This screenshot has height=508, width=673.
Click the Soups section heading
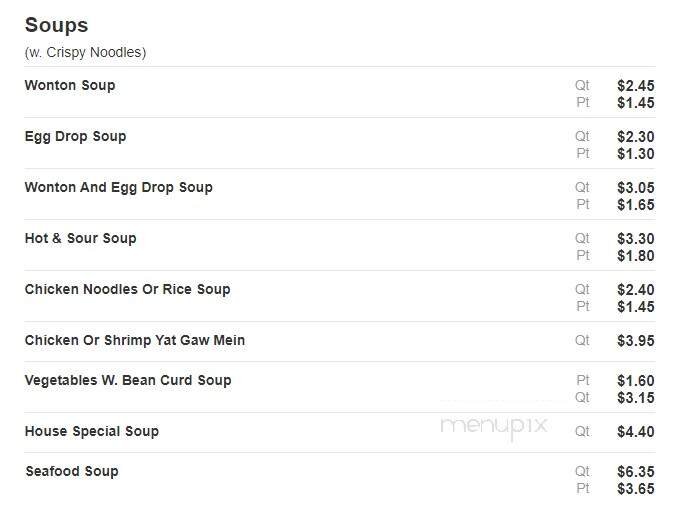(x=57, y=25)
